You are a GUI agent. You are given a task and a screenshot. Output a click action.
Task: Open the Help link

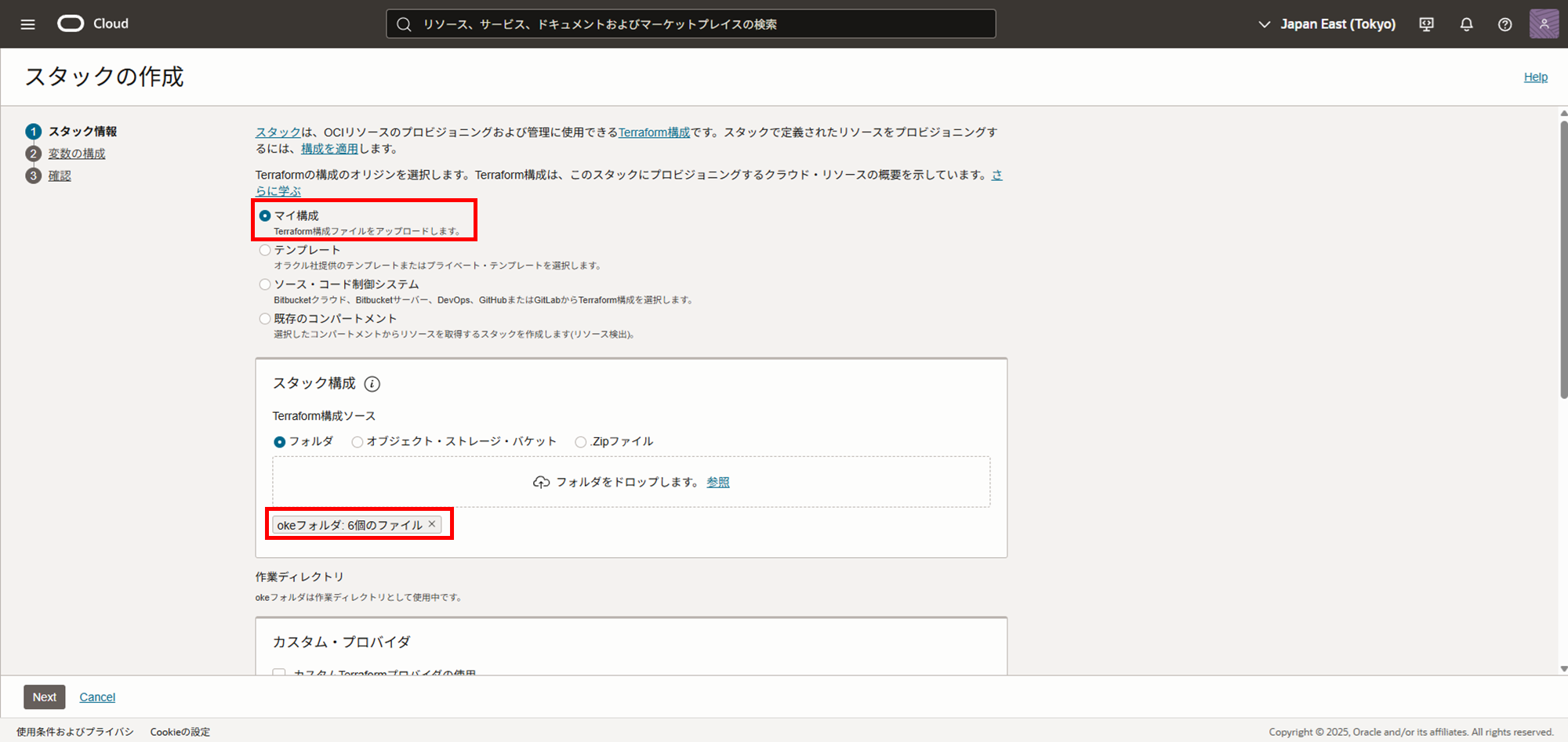tap(1536, 77)
